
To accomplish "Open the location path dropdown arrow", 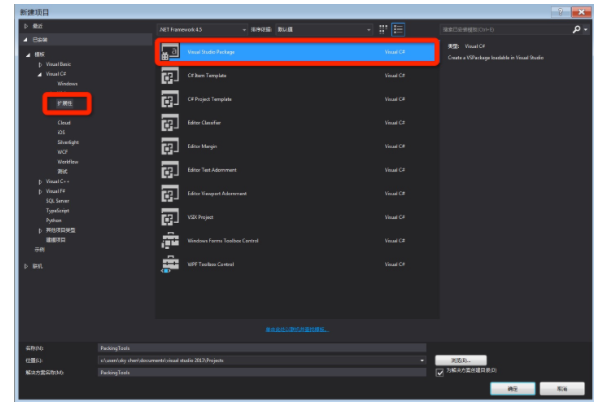I will pyautogui.click(x=422, y=361).
